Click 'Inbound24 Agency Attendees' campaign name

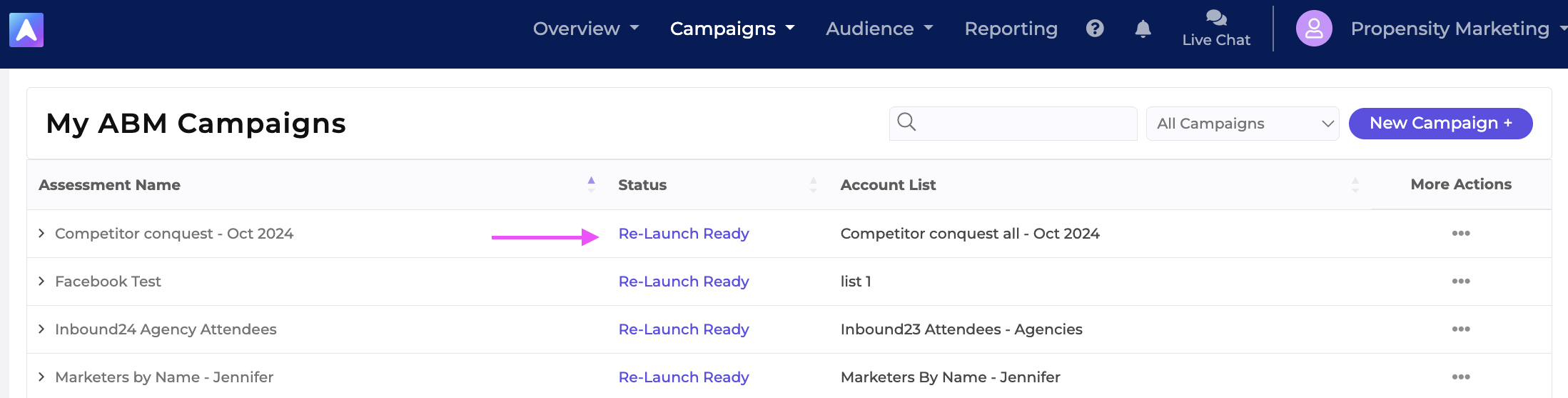coord(166,329)
